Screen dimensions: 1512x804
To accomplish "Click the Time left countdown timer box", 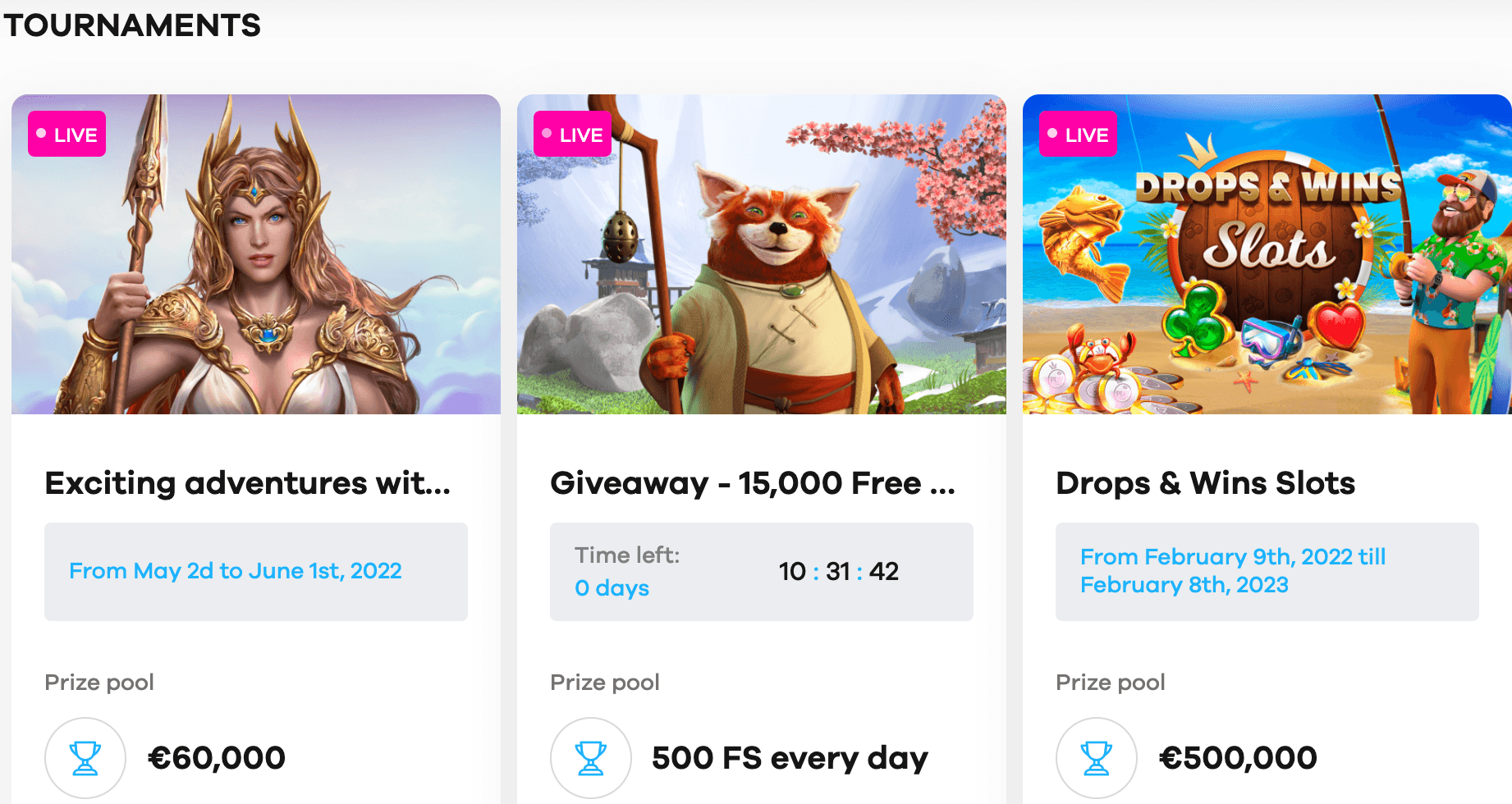I will 762,572.
